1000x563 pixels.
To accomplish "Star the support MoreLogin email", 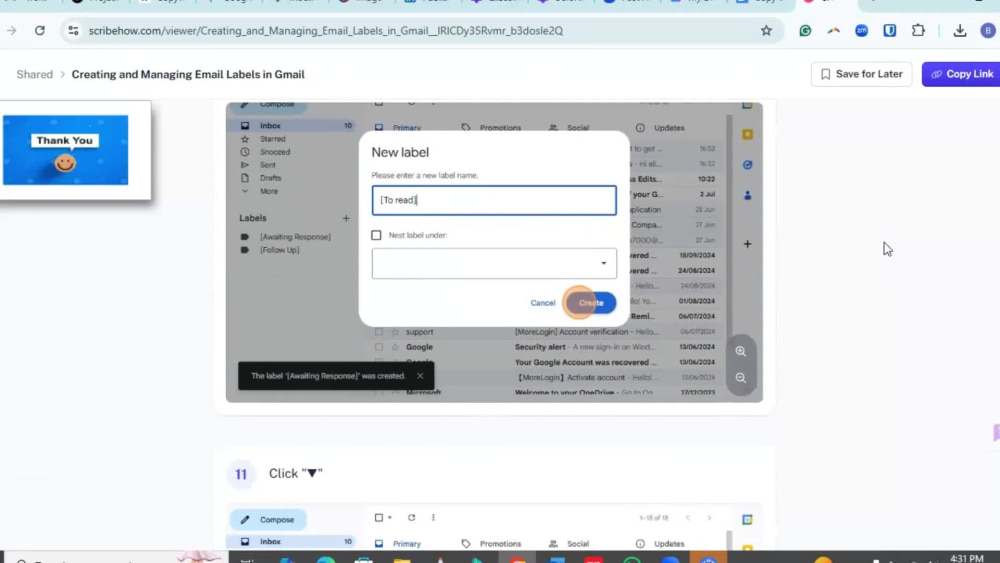I will tap(395, 332).
